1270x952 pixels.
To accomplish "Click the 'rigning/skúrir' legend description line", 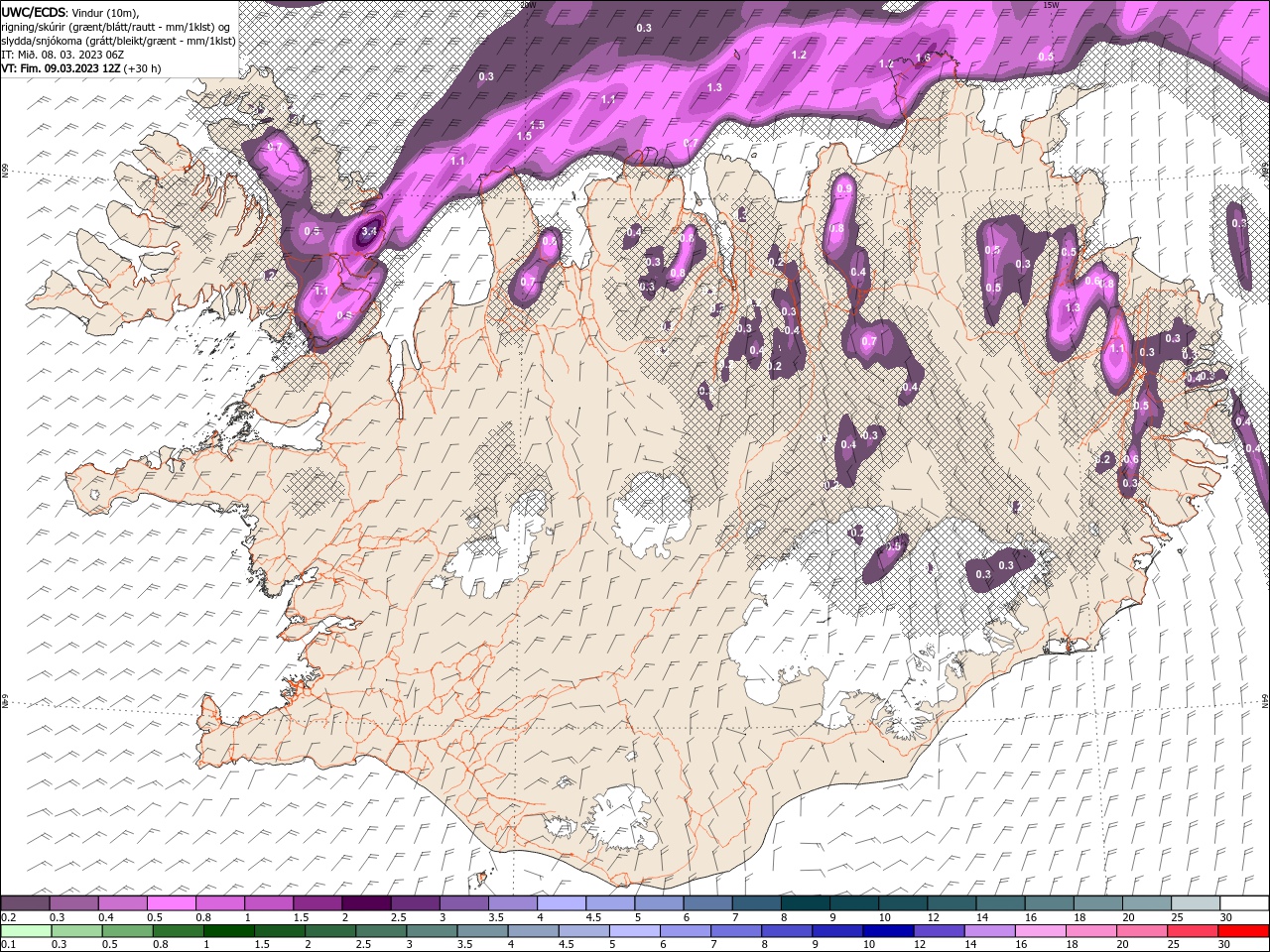I will (x=117, y=27).
